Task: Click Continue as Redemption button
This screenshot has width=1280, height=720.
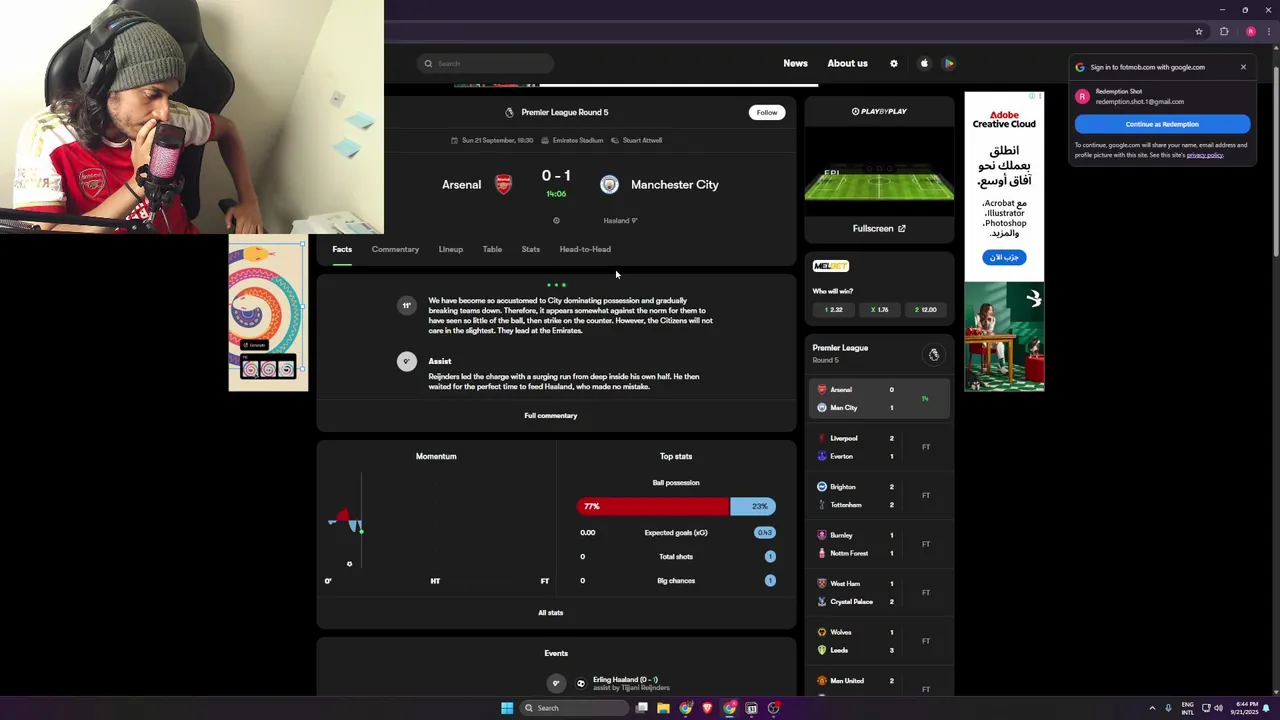Action: [x=1162, y=124]
